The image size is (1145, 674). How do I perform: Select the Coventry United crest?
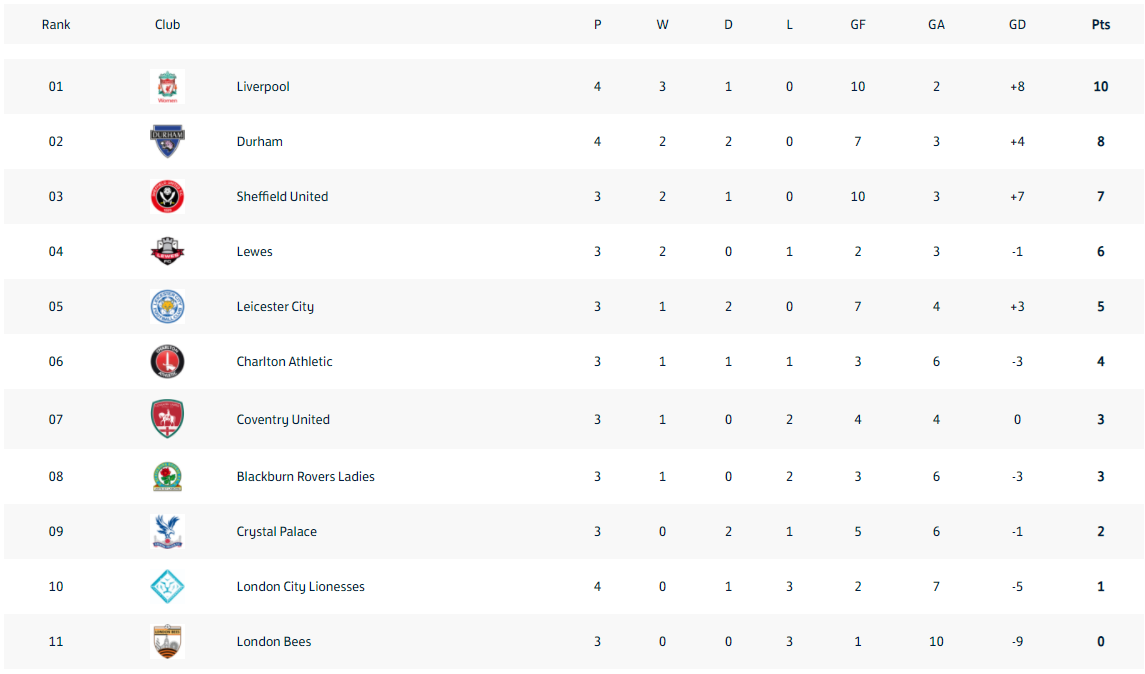167,419
